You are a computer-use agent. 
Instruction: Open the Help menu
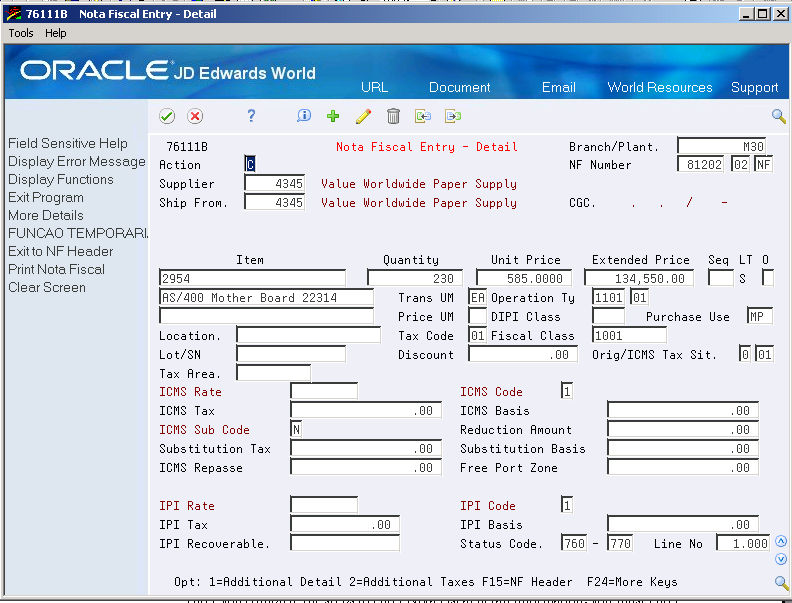56,33
